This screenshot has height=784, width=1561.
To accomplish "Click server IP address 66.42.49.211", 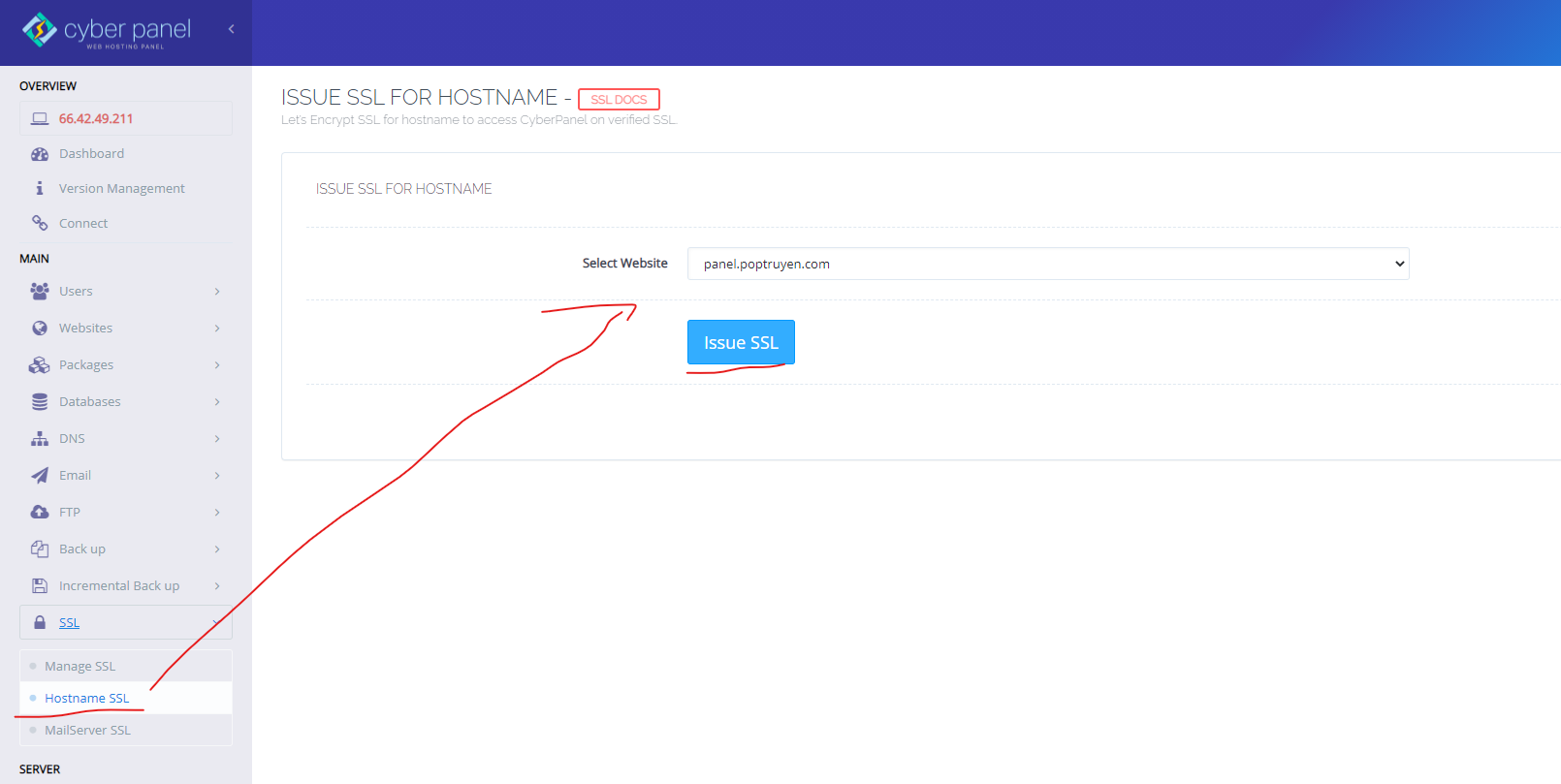I will pyautogui.click(x=96, y=118).
